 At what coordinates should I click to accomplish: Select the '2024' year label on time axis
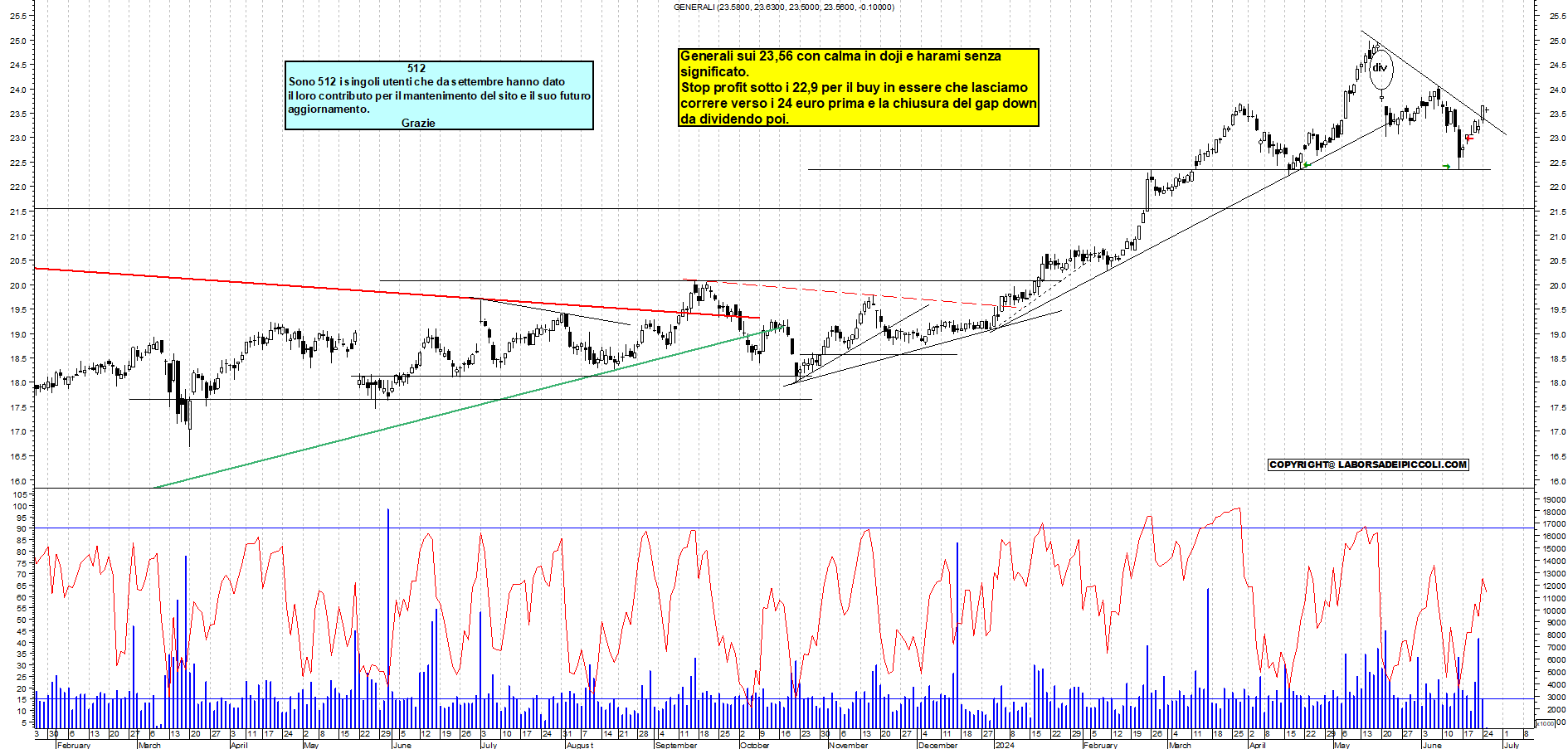click(x=1004, y=745)
